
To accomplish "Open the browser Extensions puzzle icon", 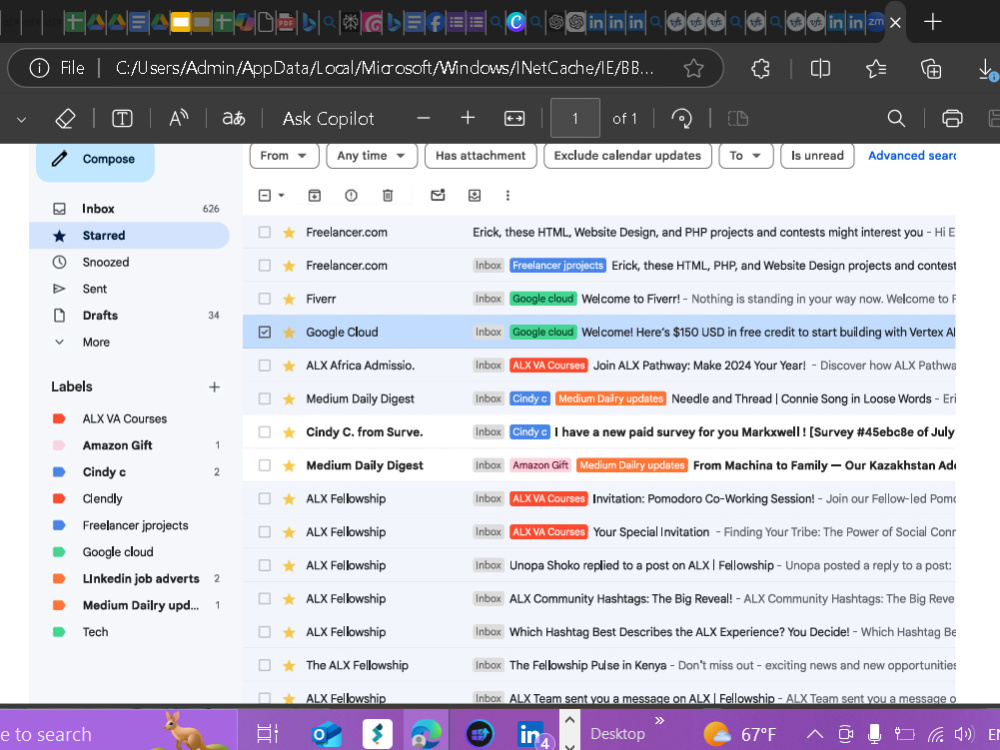I will point(760,68).
